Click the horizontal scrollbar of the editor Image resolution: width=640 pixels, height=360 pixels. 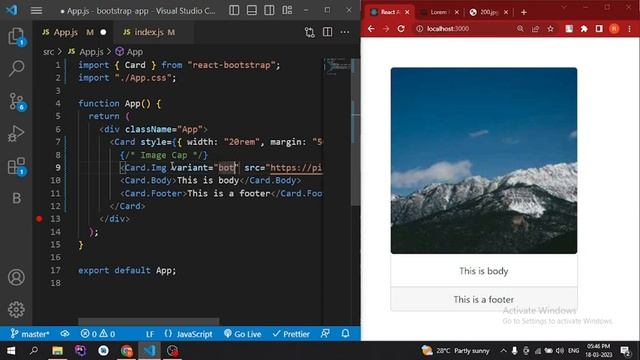[149, 322]
